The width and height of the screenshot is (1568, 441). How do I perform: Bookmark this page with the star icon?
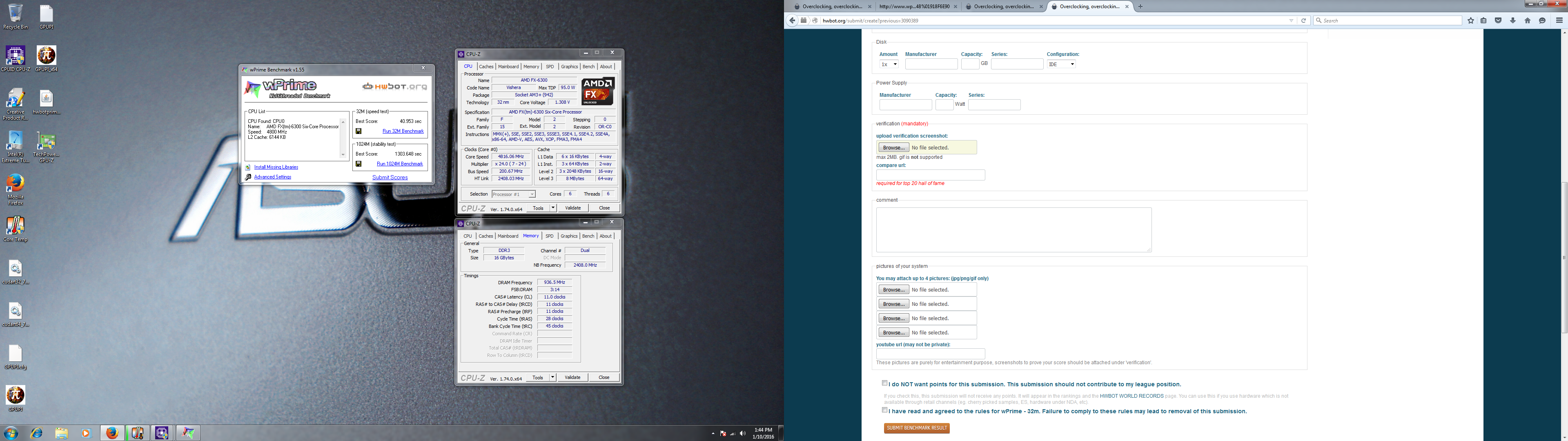(x=1471, y=21)
